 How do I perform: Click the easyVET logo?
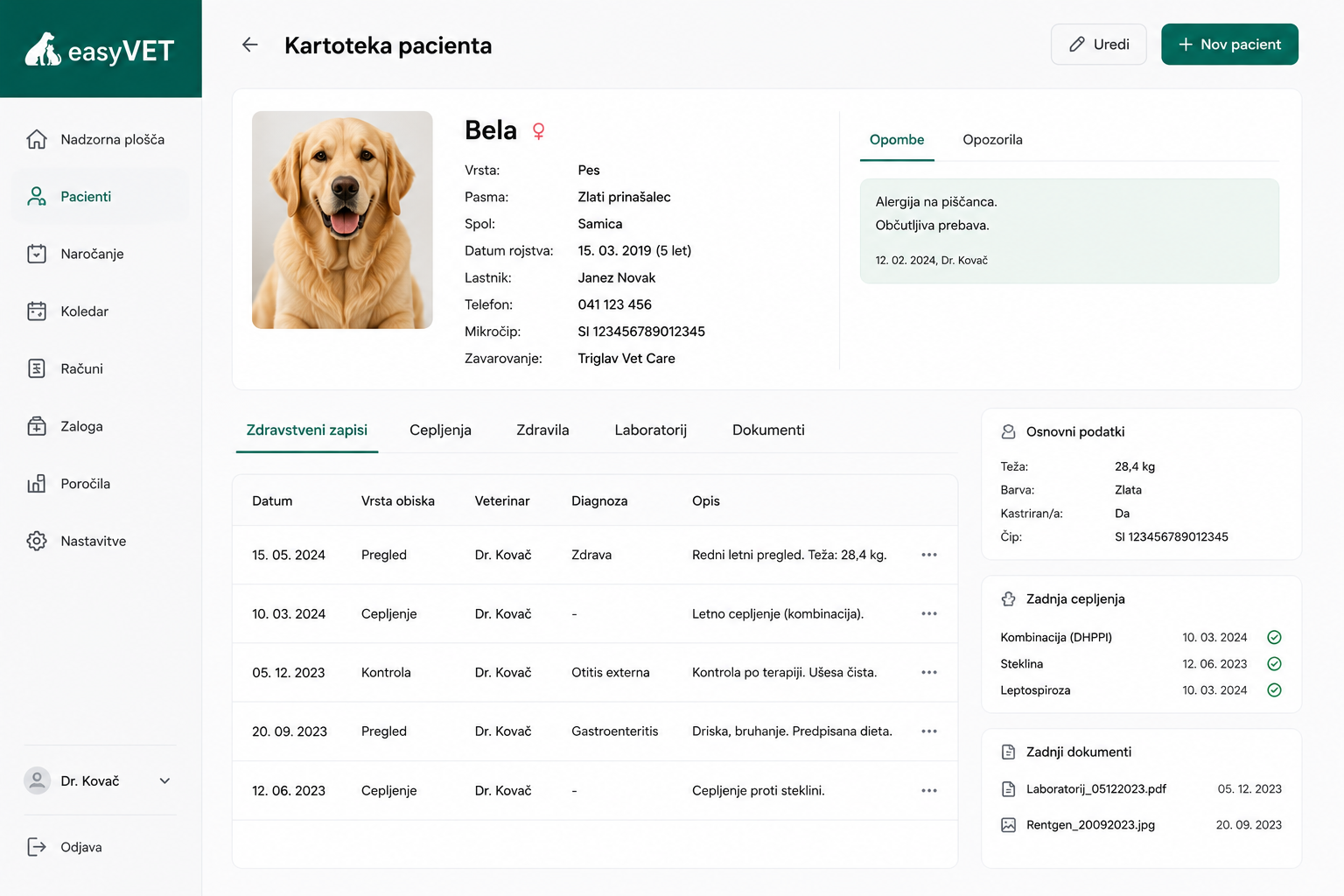pos(100,50)
